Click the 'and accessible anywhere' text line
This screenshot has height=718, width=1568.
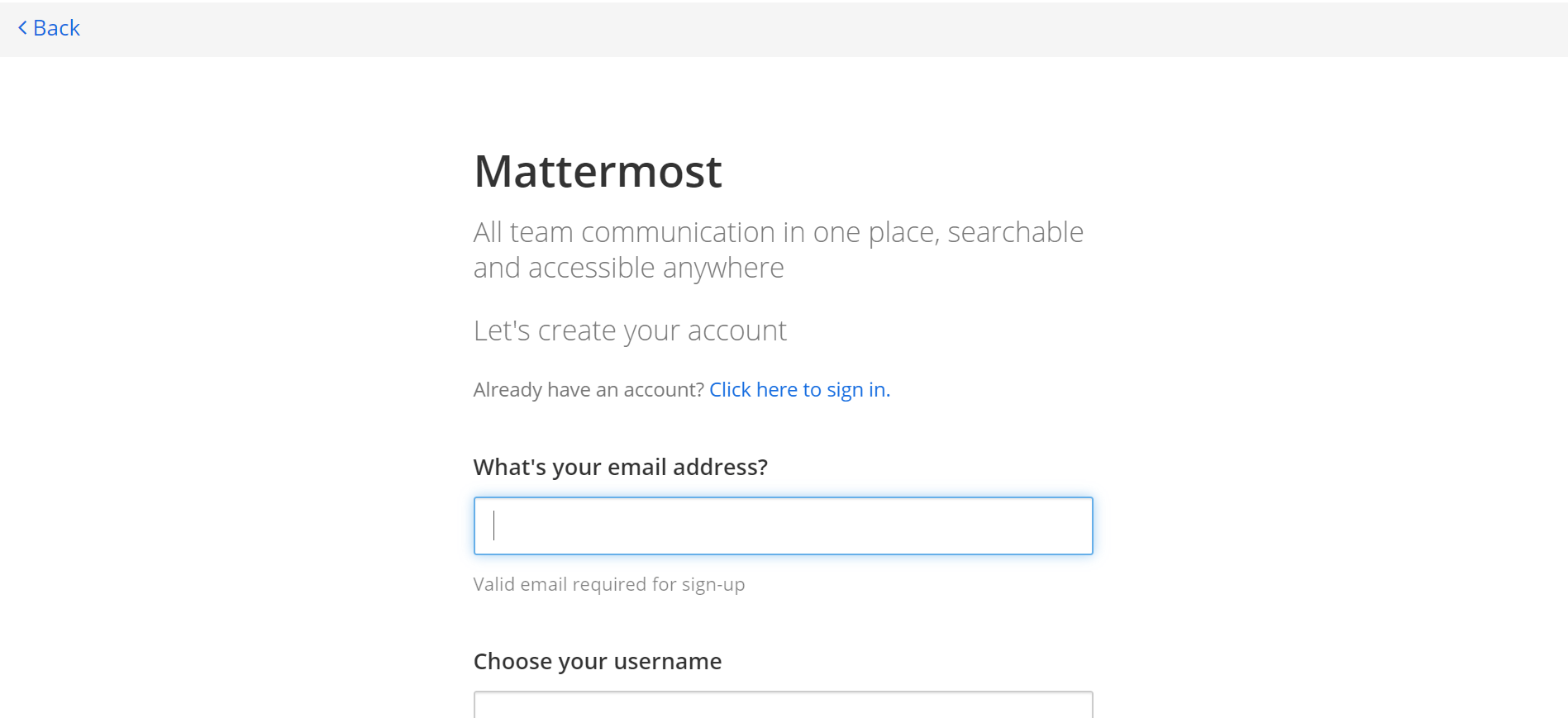tap(628, 269)
